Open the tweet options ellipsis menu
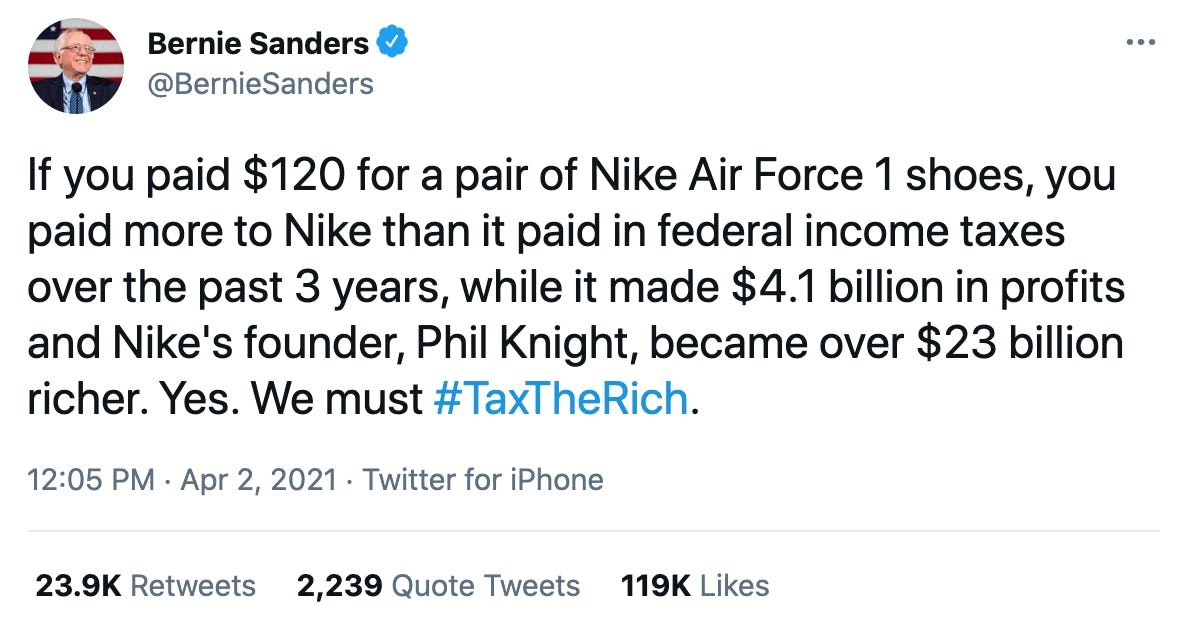The height and width of the screenshot is (634, 1190). (x=1143, y=41)
